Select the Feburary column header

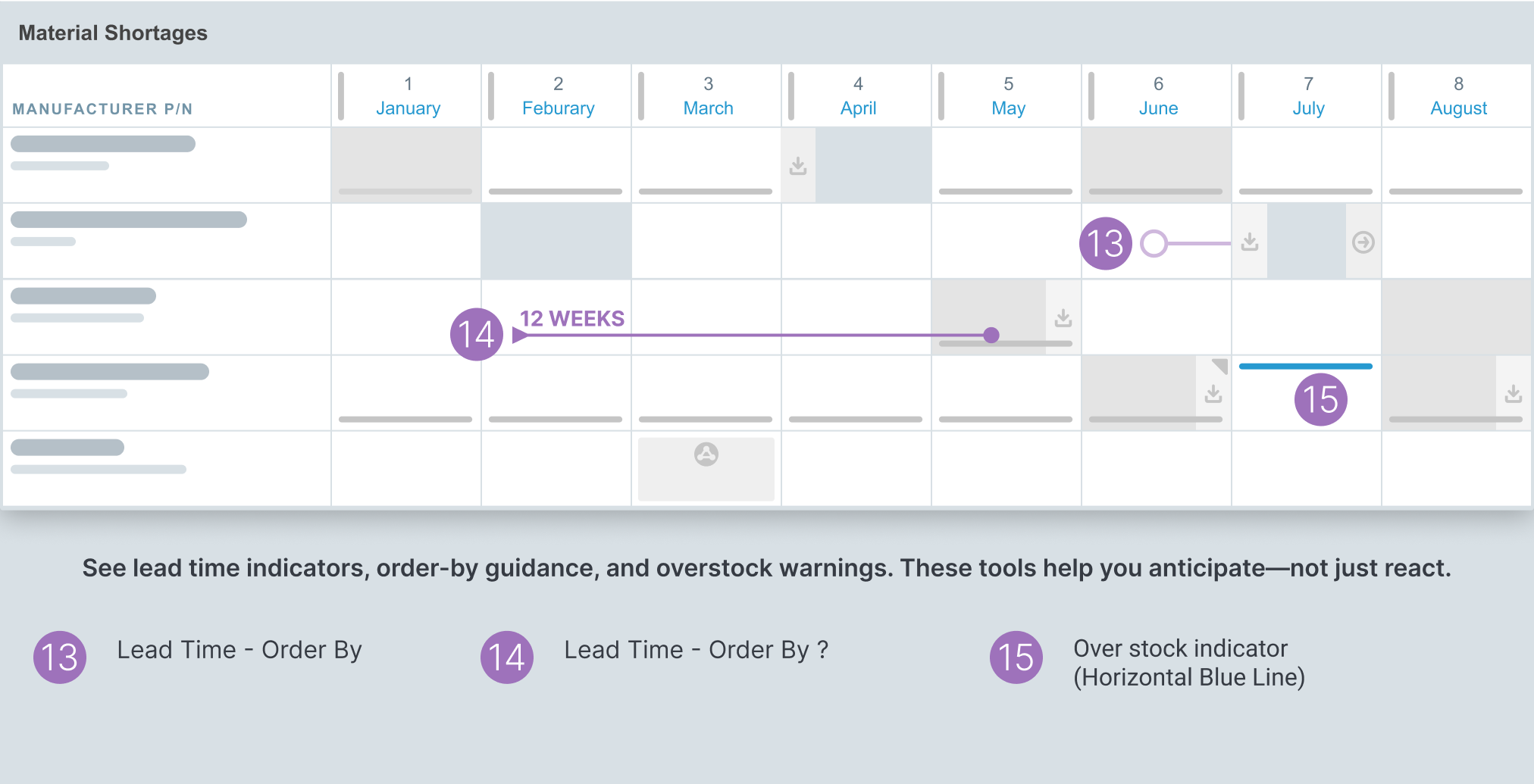(x=558, y=97)
